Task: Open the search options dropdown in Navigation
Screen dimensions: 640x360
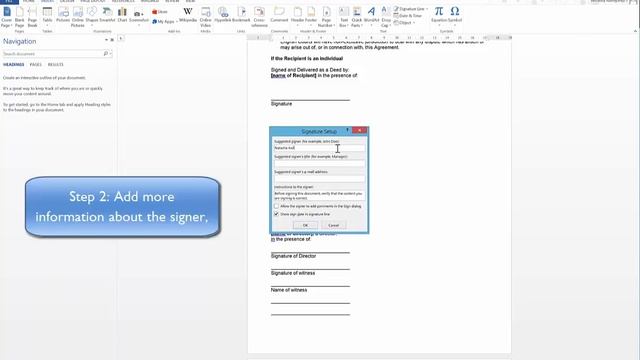Action: point(111,54)
